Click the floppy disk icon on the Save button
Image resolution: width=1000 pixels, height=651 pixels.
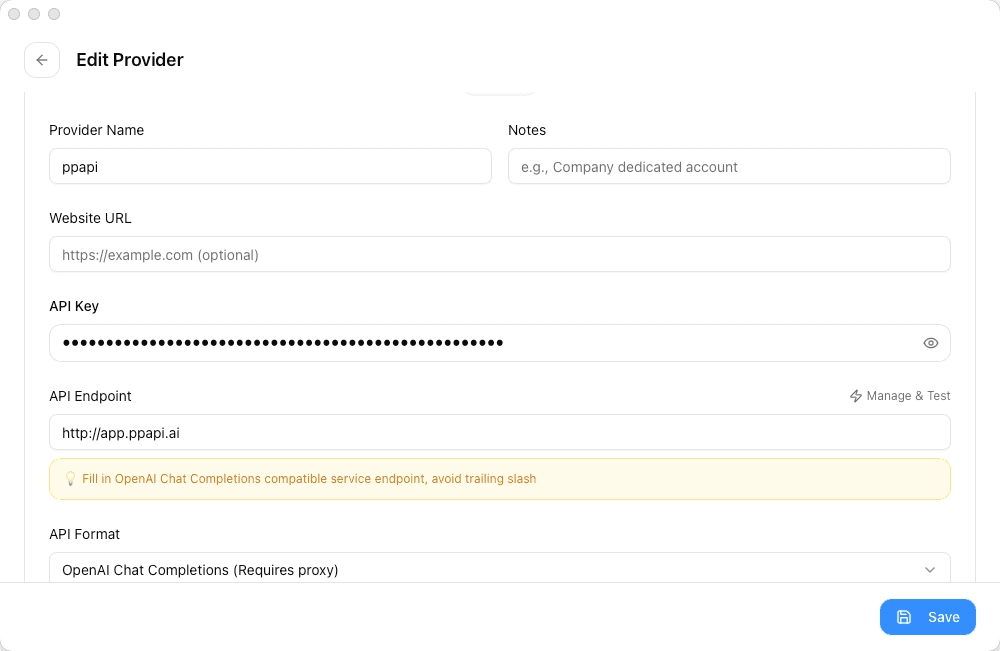click(904, 617)
